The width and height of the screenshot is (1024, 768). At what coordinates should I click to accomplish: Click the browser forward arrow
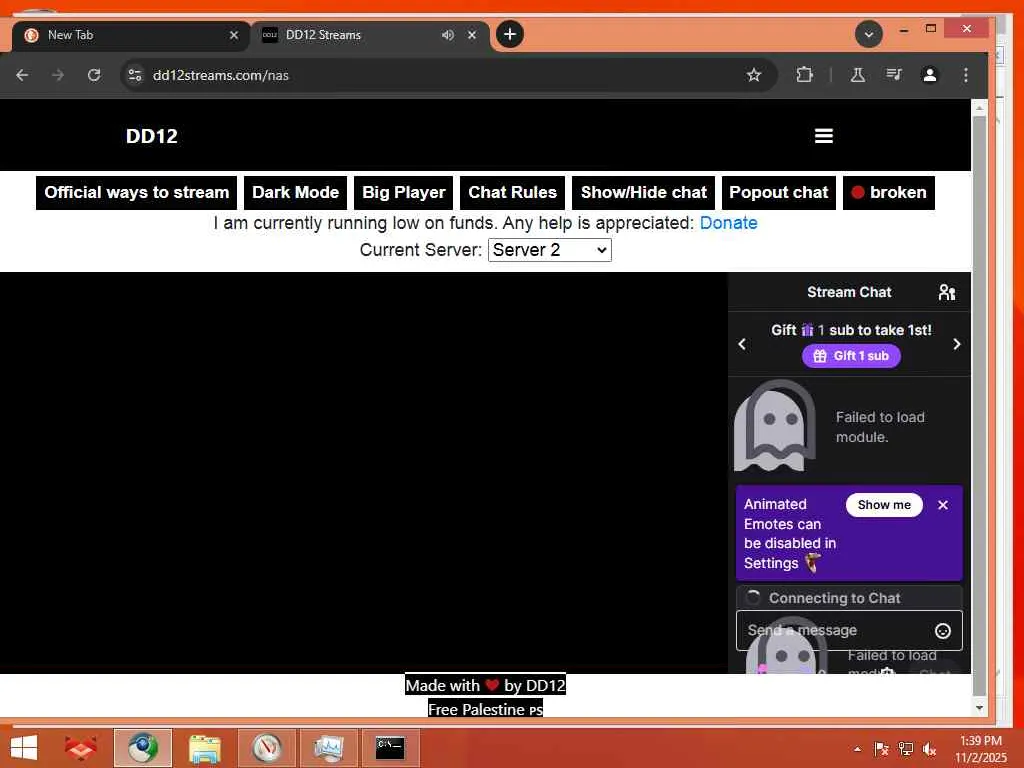pos(58,75)
